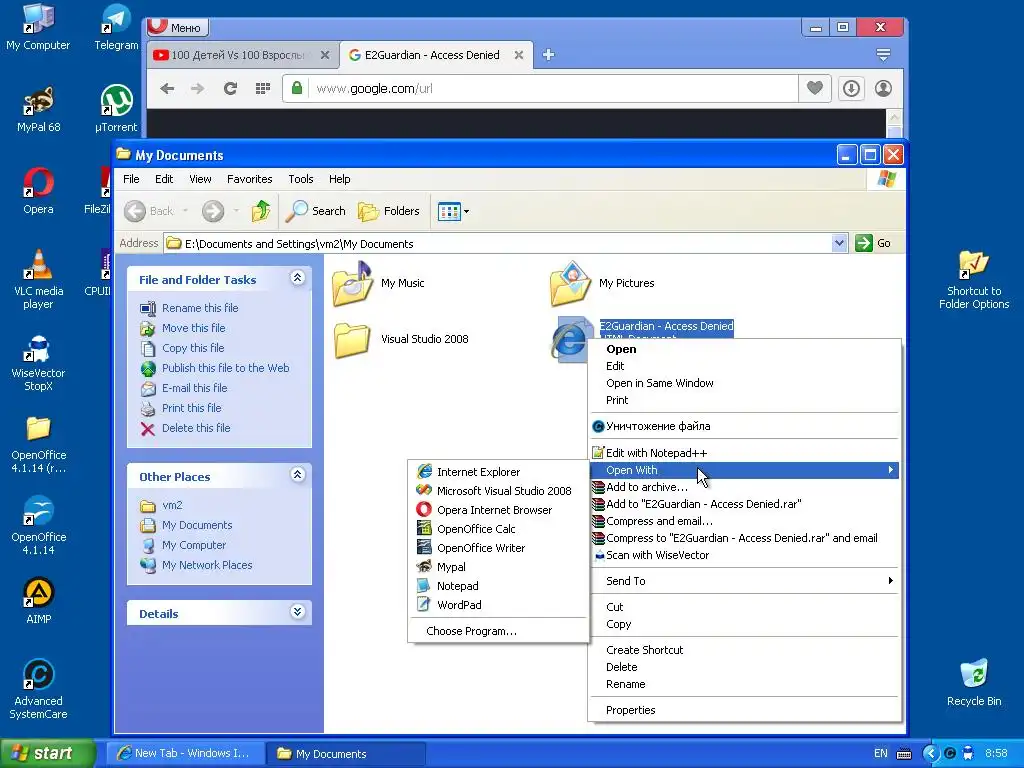Expand the Address bar dropdown arrow
The image size is (1024, 768).
point(839,243)
